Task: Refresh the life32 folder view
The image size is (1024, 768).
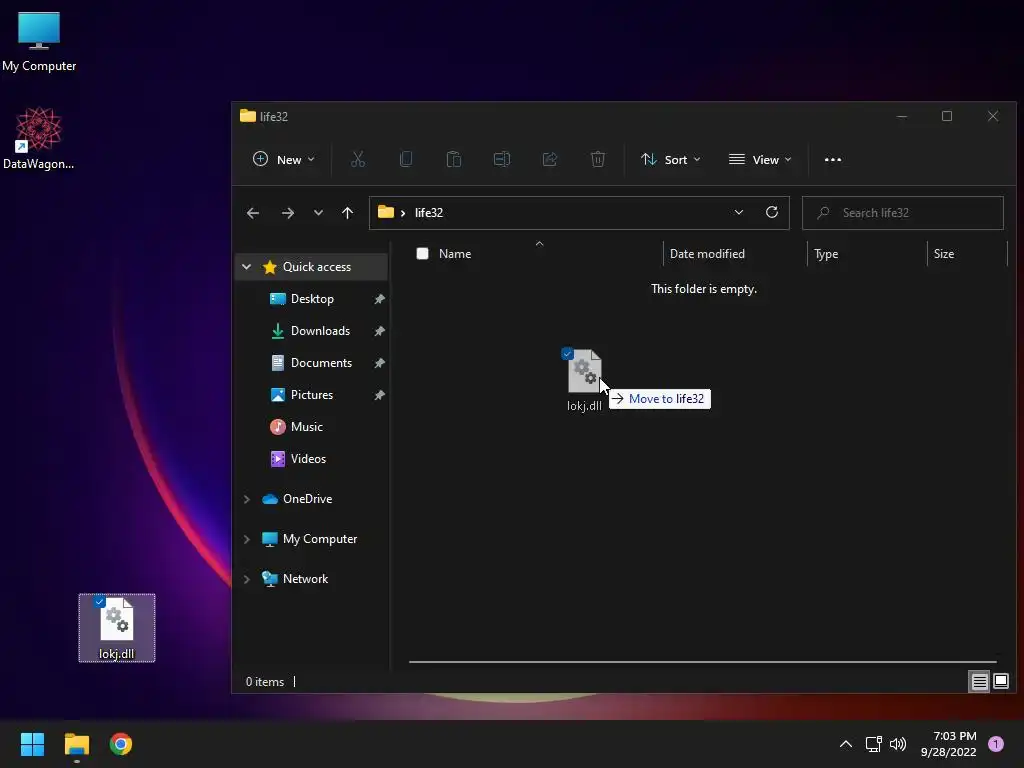Action: (x=772, y=212)
